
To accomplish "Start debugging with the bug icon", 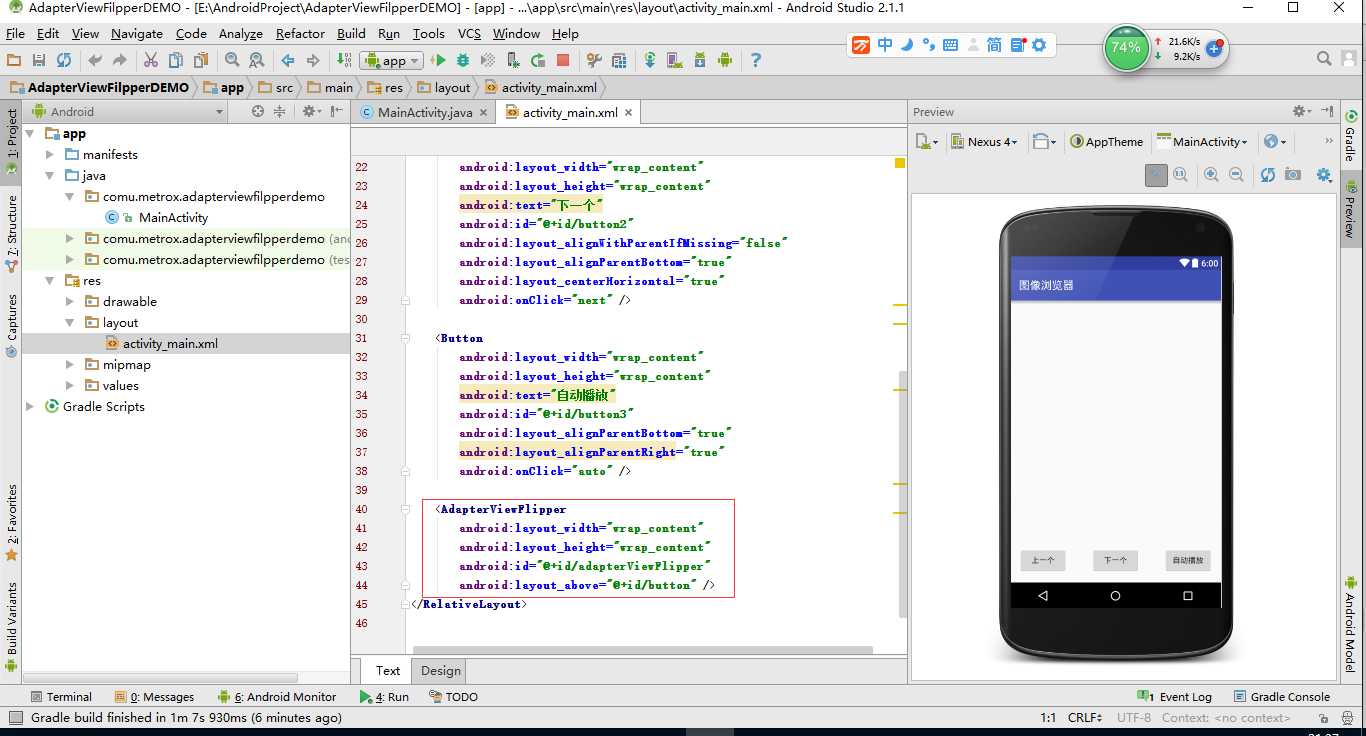I will coord(463,61).
